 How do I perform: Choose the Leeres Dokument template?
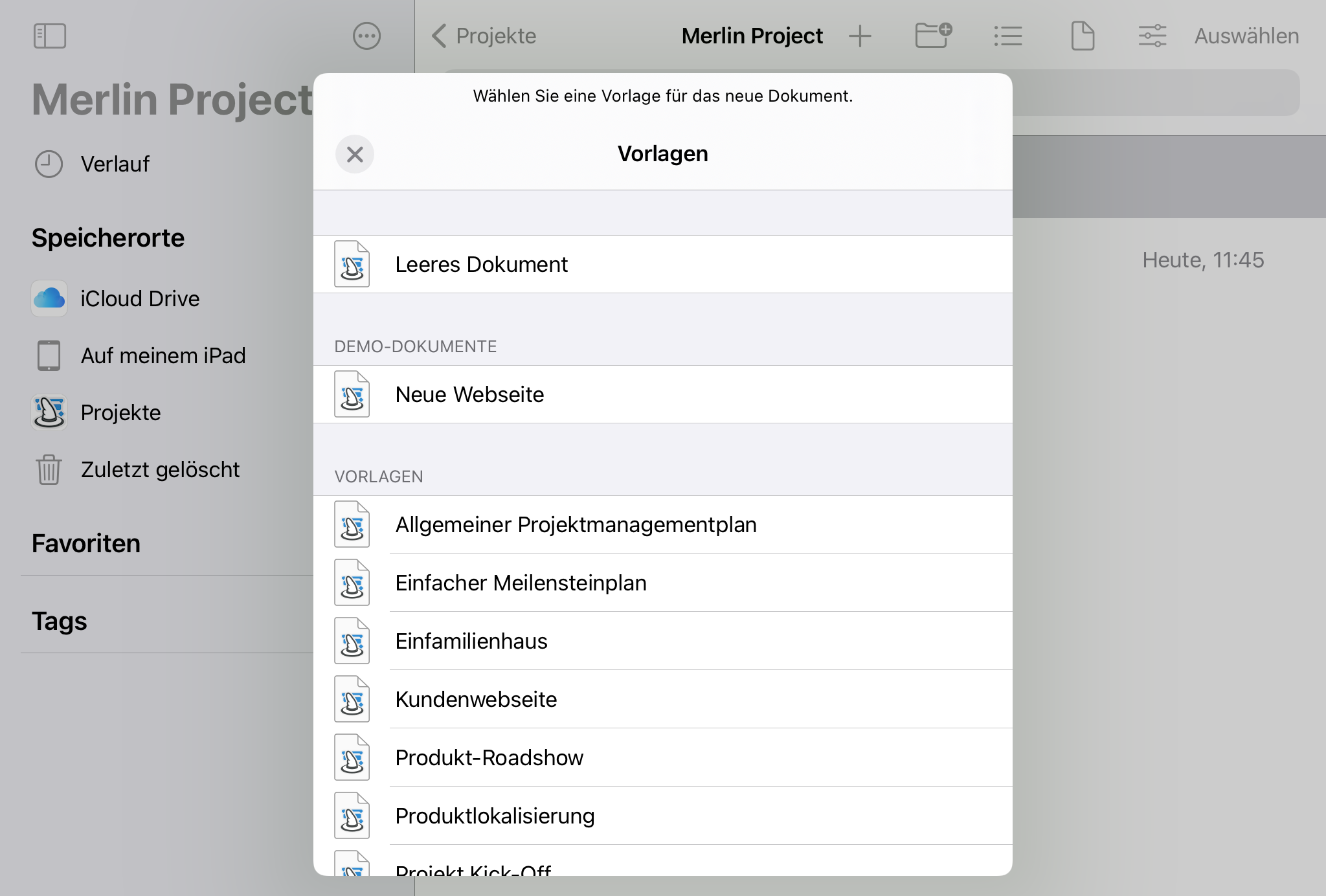[x=663, y=264]
